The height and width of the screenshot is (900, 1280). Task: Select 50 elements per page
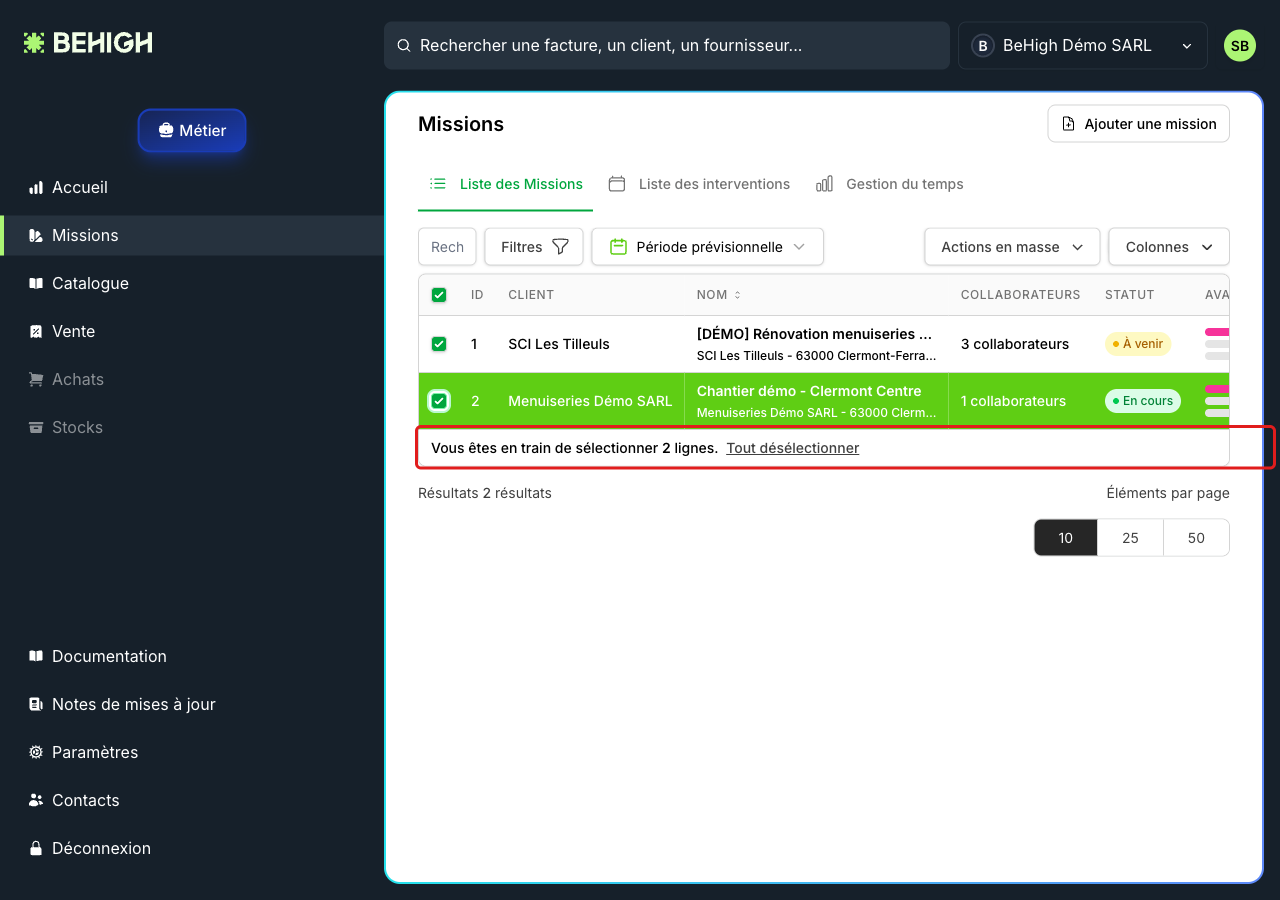tap(1196, 538)
